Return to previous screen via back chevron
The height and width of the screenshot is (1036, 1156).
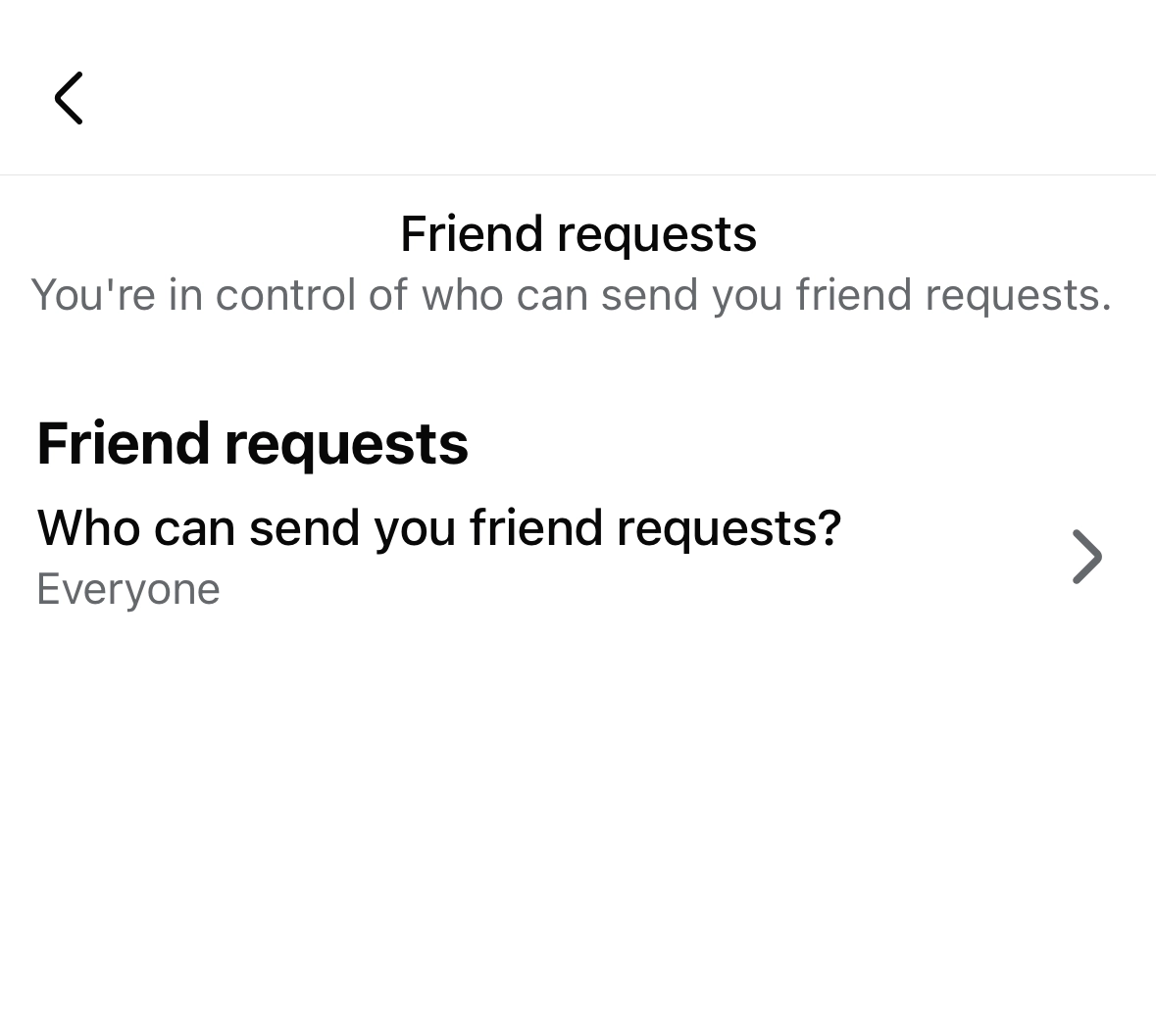click(69, 98)
